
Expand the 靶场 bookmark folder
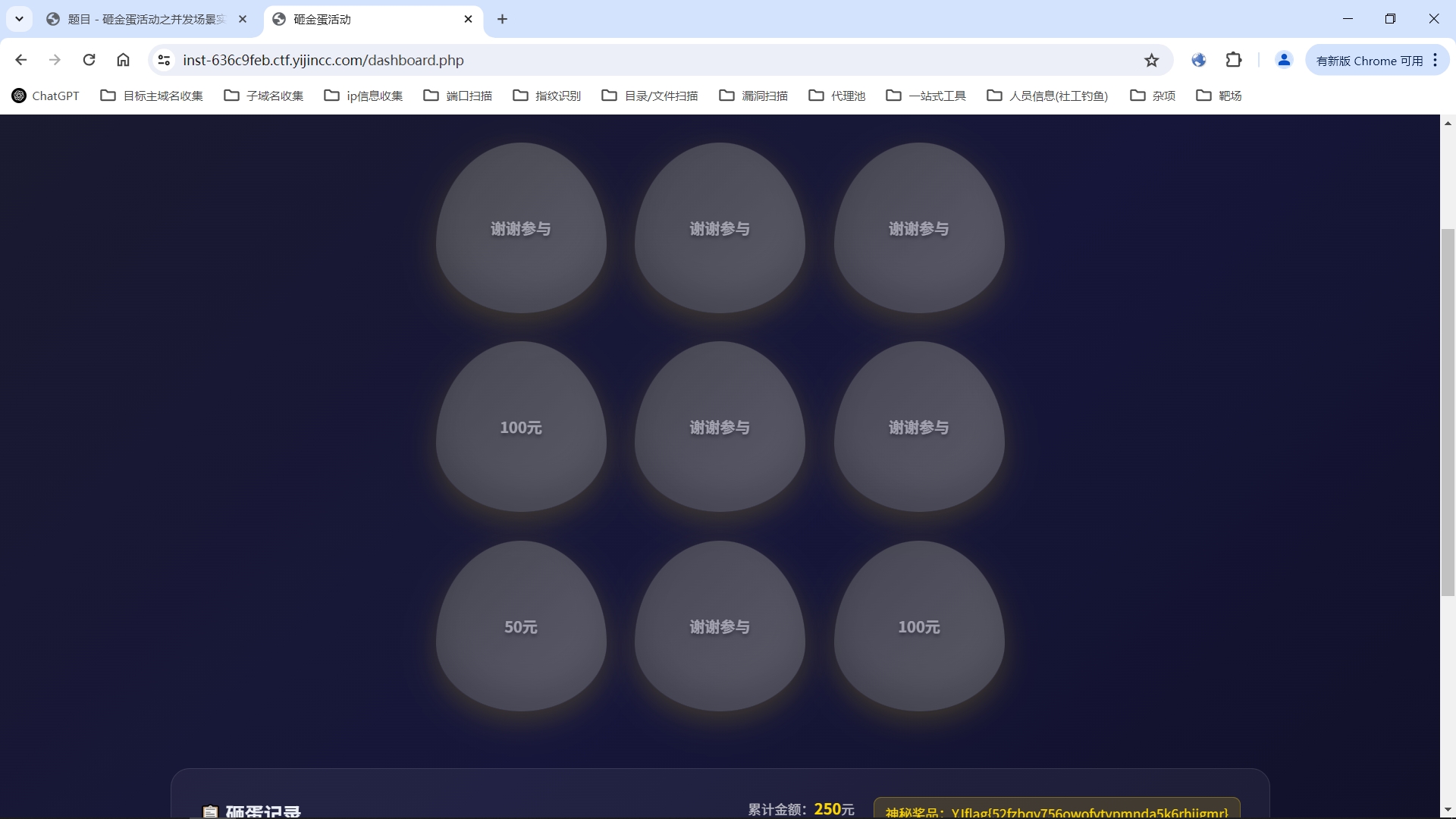[1219, 96]
